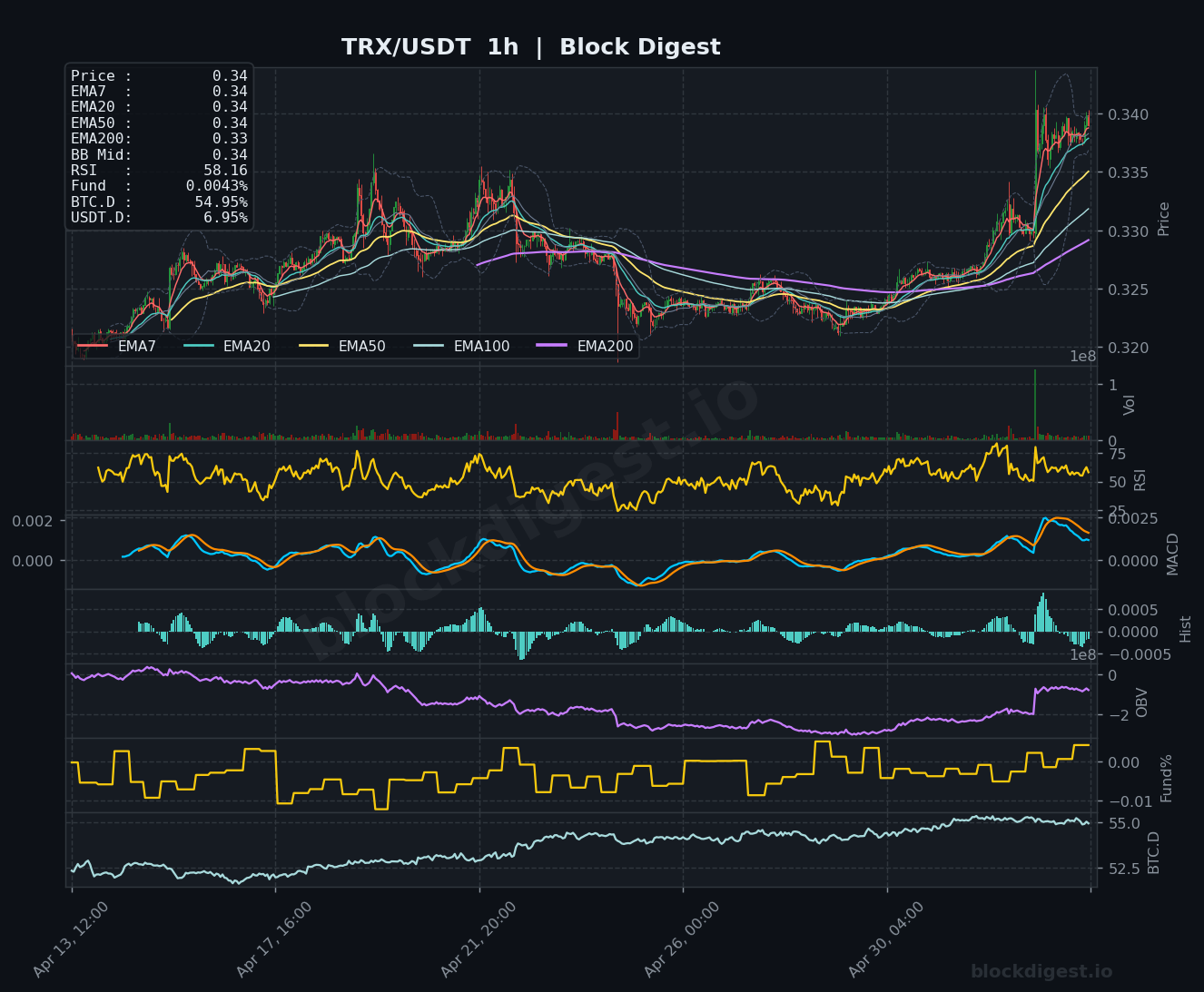Image resolution: width=1204 pixels, height=992 pixels.
Task: Click the OBV panel axis label
Action: (1142, 702)
